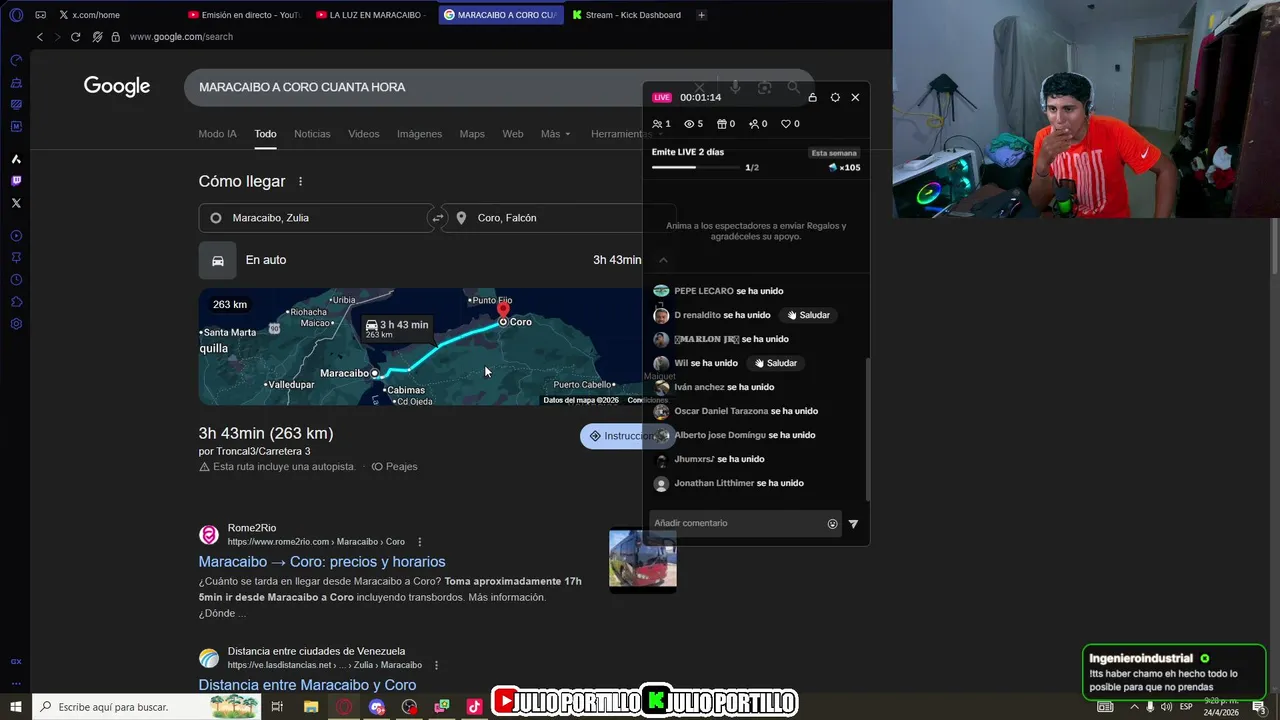Viewport: 1280px width, 720px height.
Task: Open File Explorer from the taskbar
Action: pyautogui.click(x=311, y=707)
